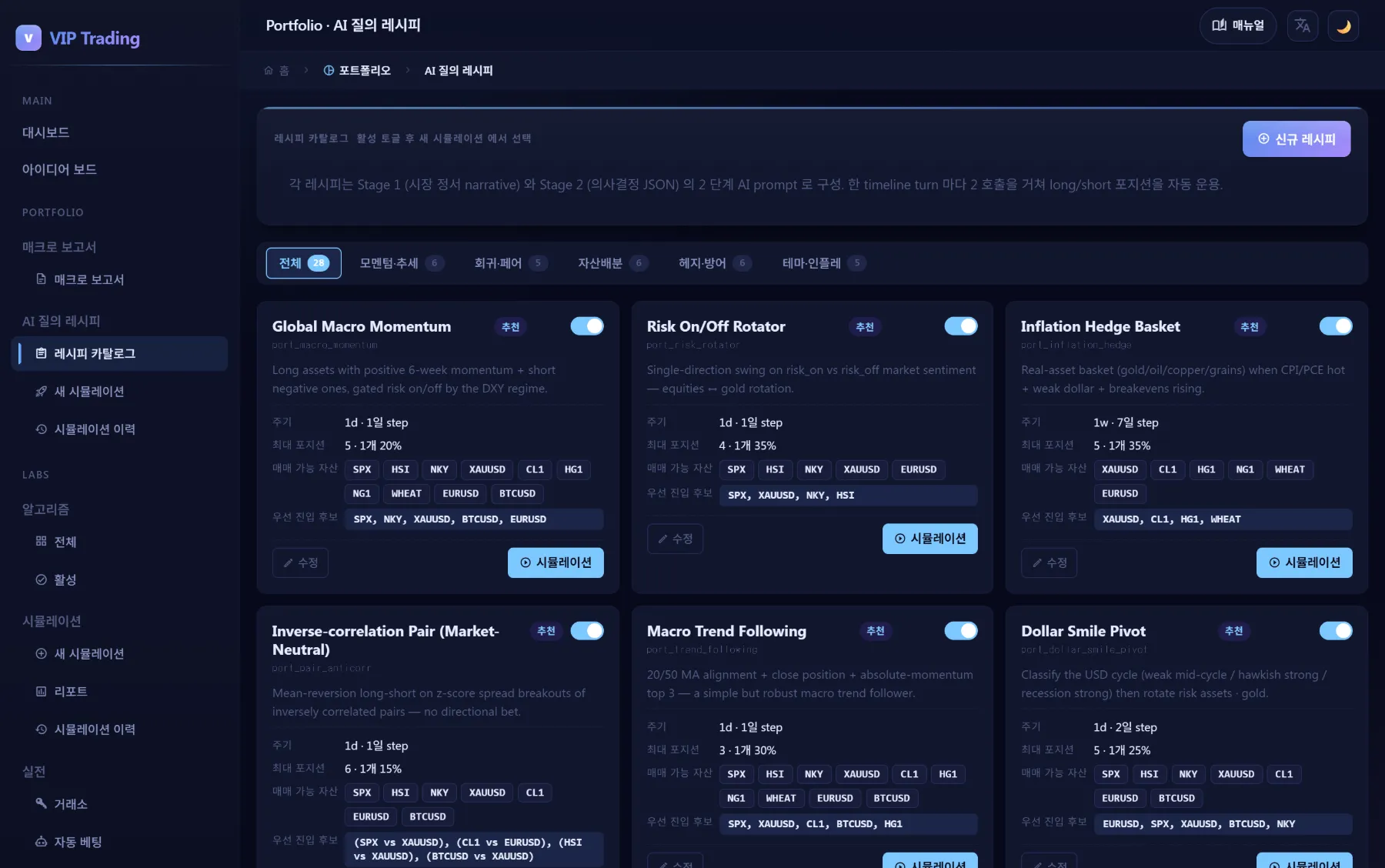Click 포트폴리오 breadcrumb link
This screenshot has height=868, width=1385.
357,71
